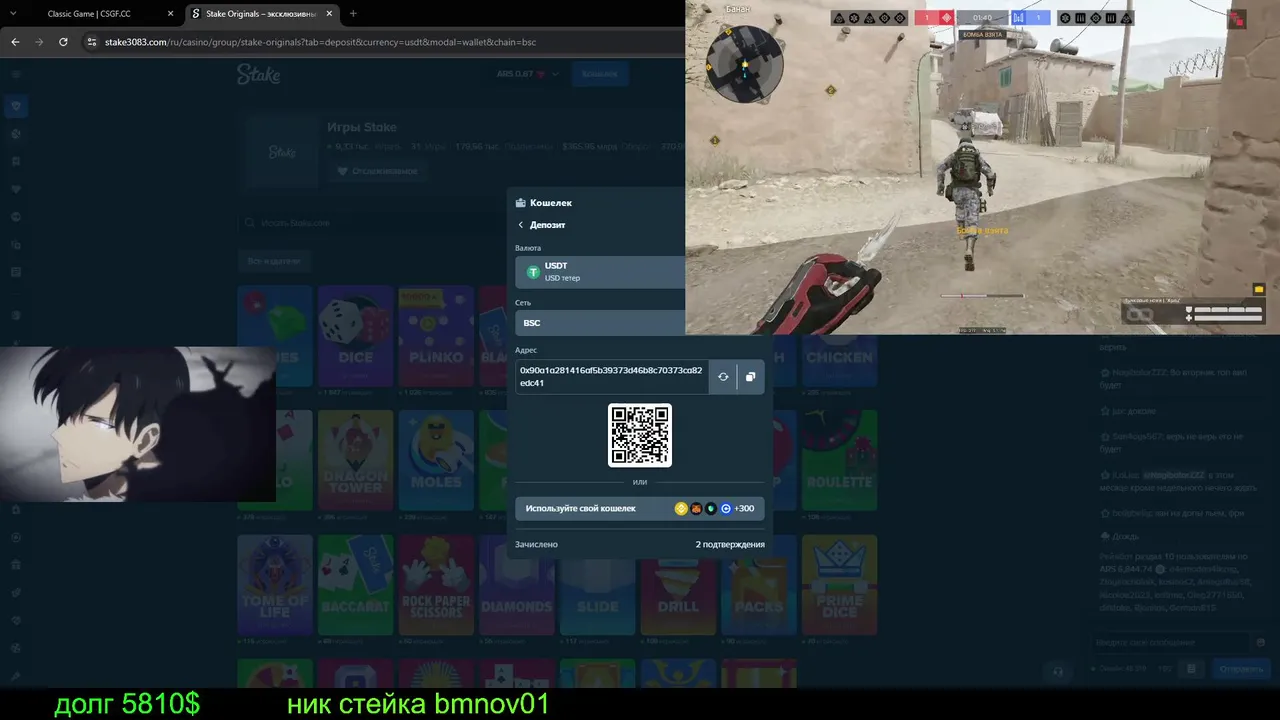
Task: Click the Stake logo in header
Action: 258,74
